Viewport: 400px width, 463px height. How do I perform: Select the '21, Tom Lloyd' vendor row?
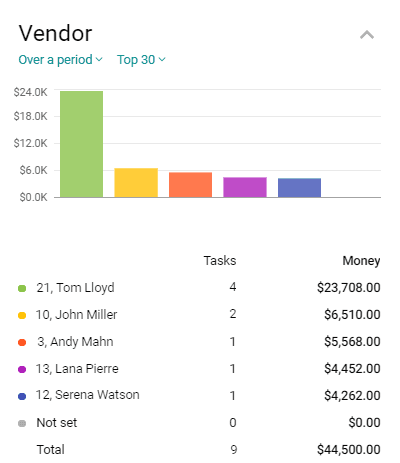pos(199,288)
